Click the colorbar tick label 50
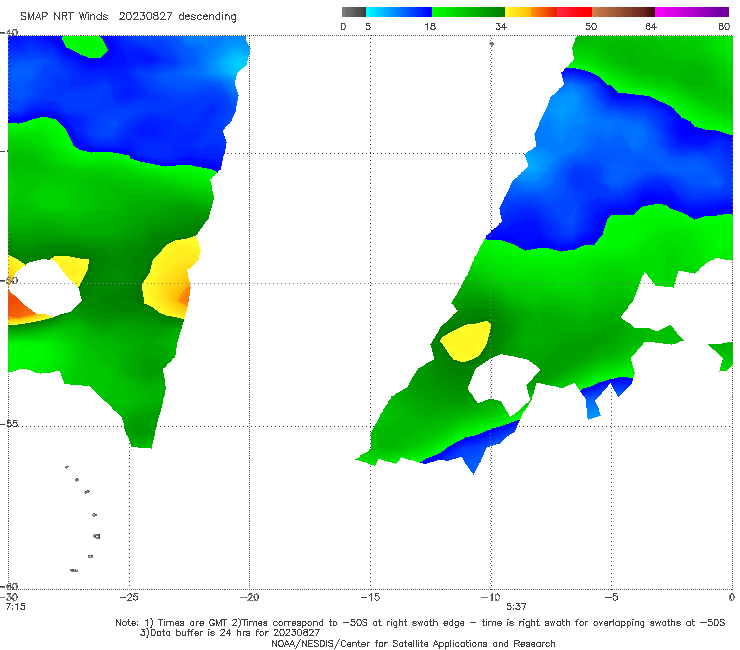Screen dimensions: 740x650 (x=591, y=26)
